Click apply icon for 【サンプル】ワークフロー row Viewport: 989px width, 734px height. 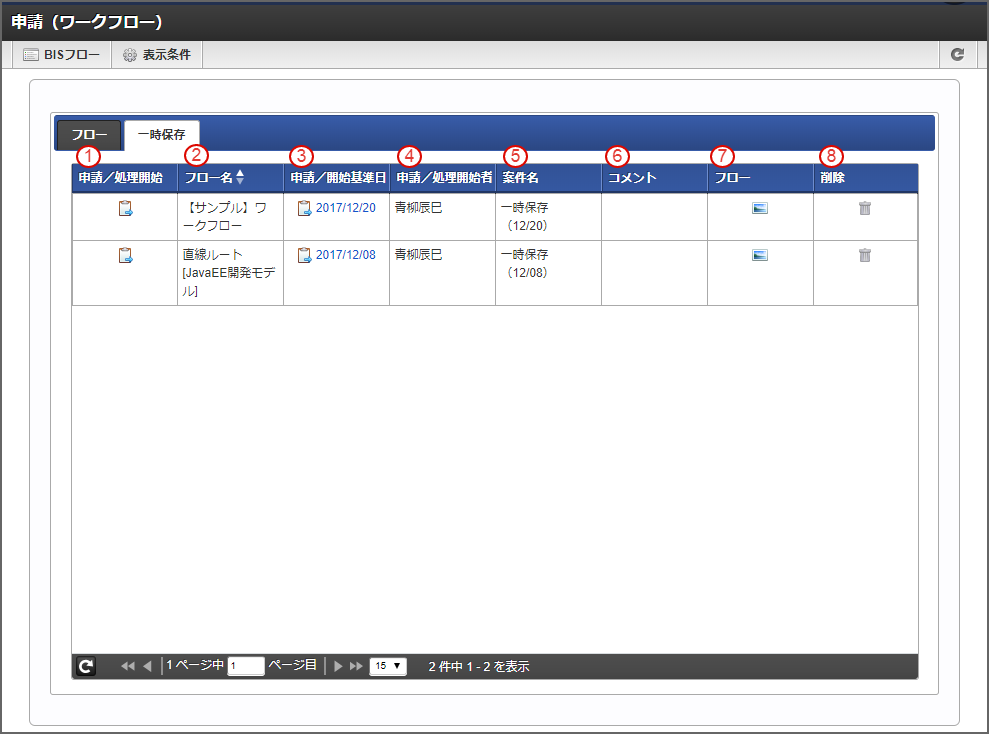click(125, 208)
